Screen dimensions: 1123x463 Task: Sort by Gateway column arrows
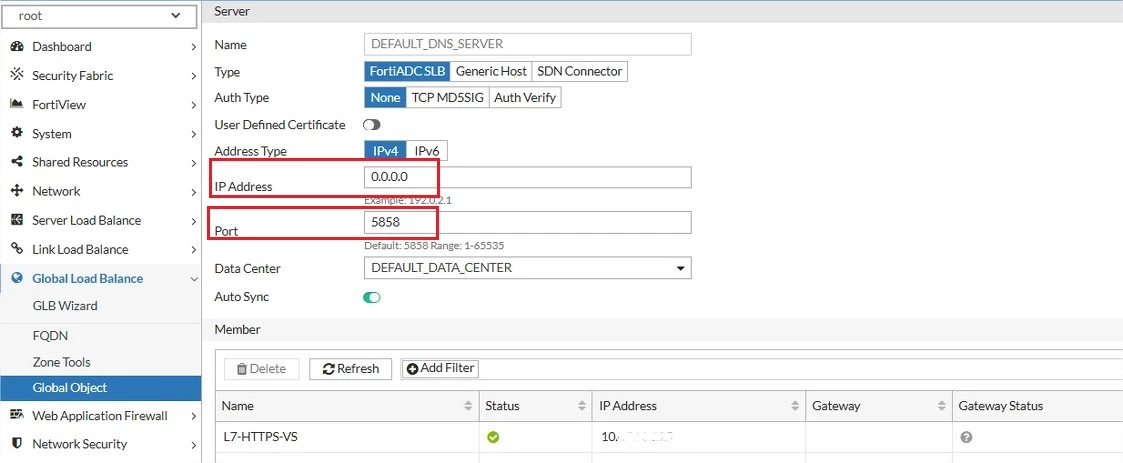click(x=942, y=406)
